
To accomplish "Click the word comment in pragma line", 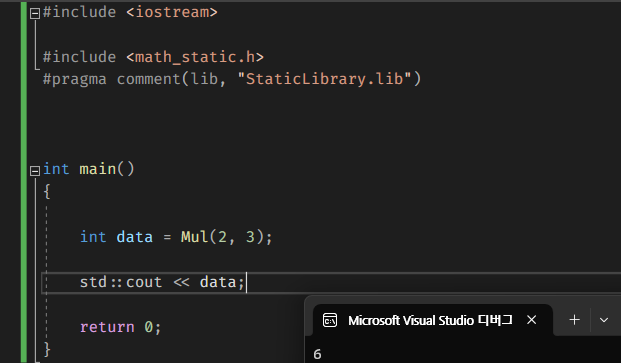I will [149, 79].
